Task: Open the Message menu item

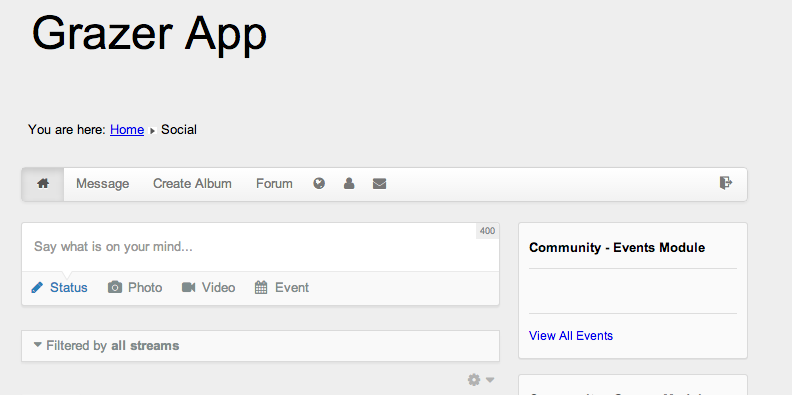Action: coord(103,184)
